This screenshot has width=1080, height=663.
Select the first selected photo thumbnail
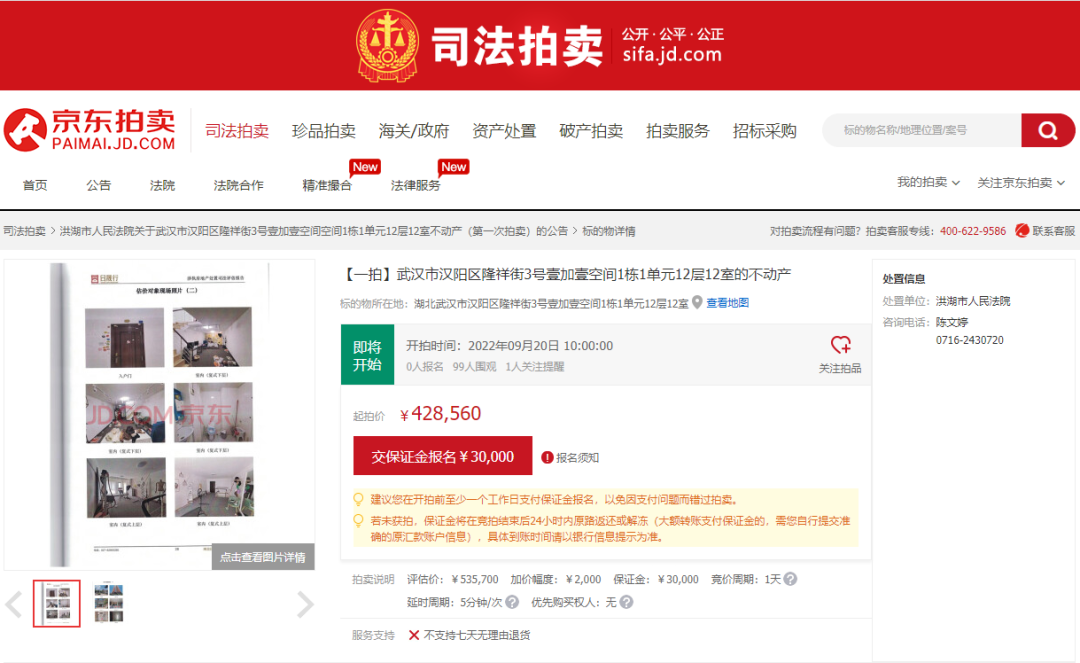click(56, 604)
